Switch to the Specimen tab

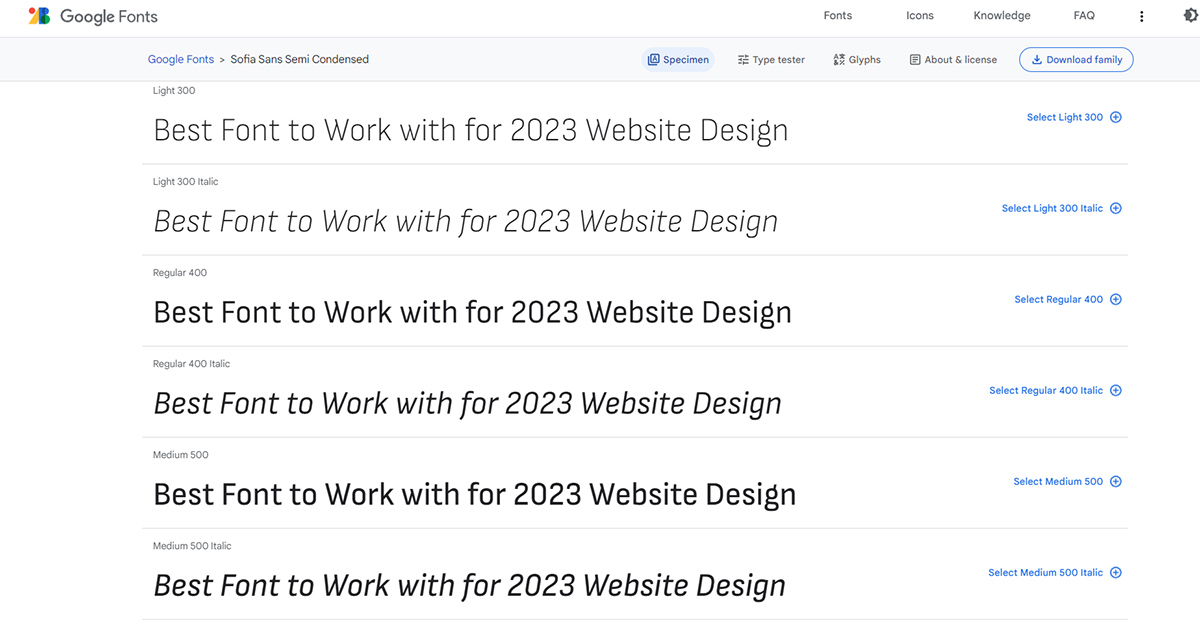pos(678,60)
